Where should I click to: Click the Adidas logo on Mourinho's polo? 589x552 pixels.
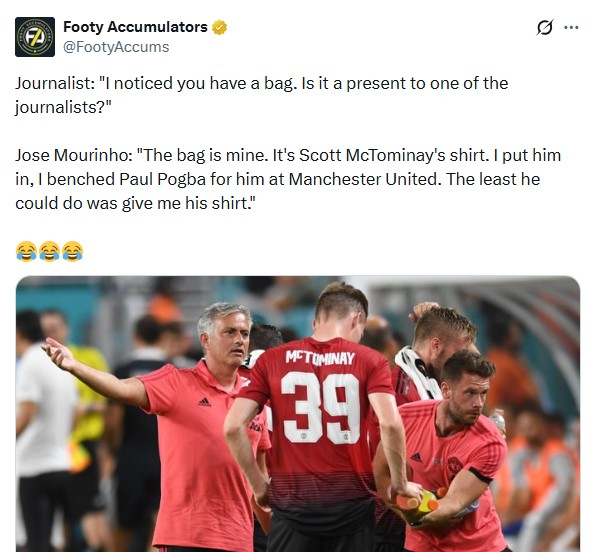204,402
